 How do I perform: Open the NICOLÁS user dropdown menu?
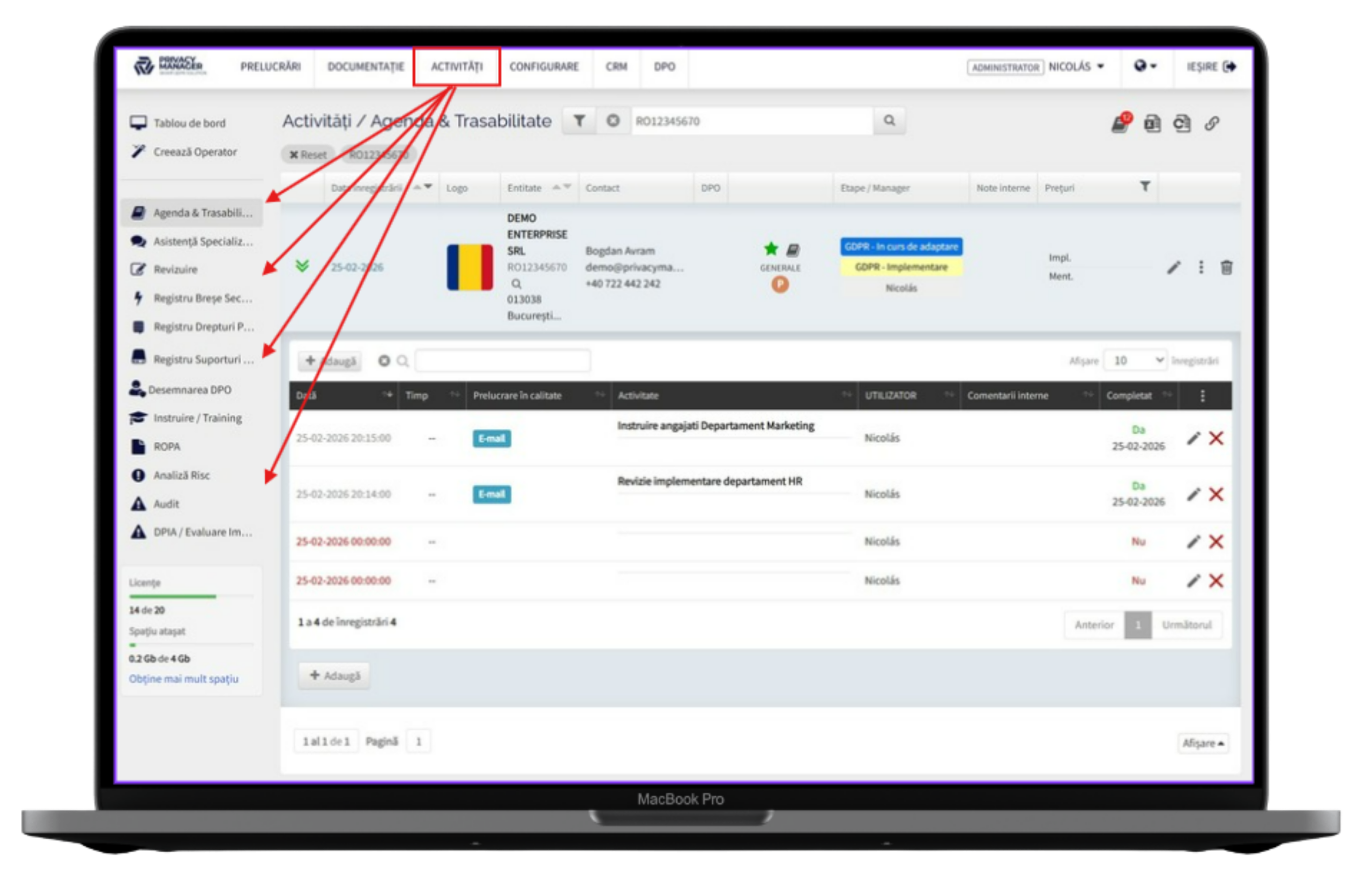(1076, 67)
